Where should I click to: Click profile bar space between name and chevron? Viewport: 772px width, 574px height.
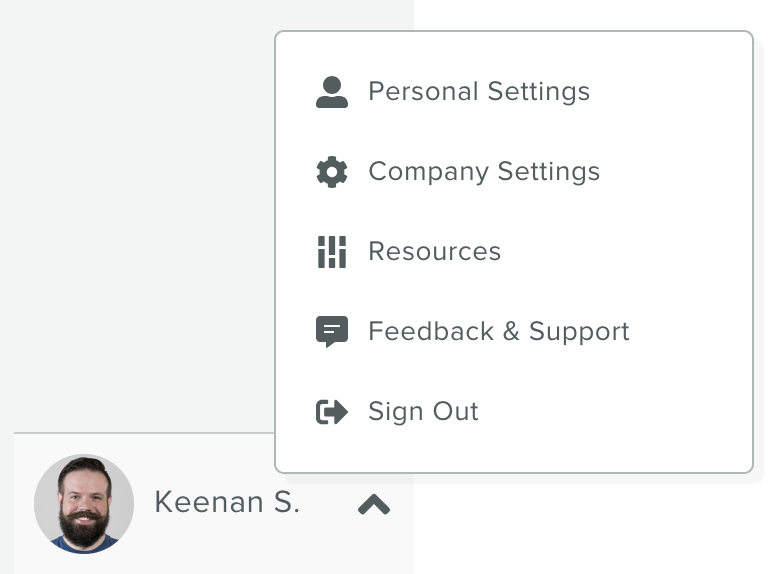point(329,504)
